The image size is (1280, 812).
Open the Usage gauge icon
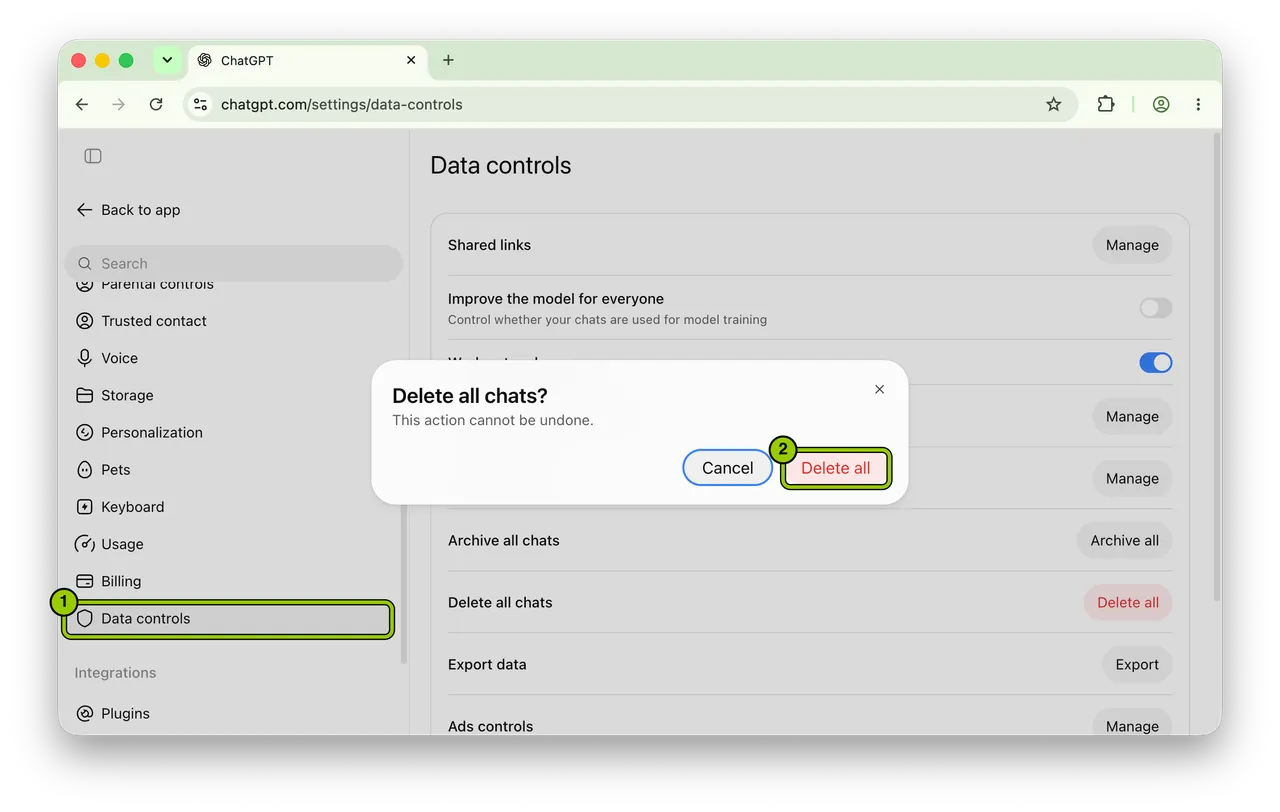(84, 544)
